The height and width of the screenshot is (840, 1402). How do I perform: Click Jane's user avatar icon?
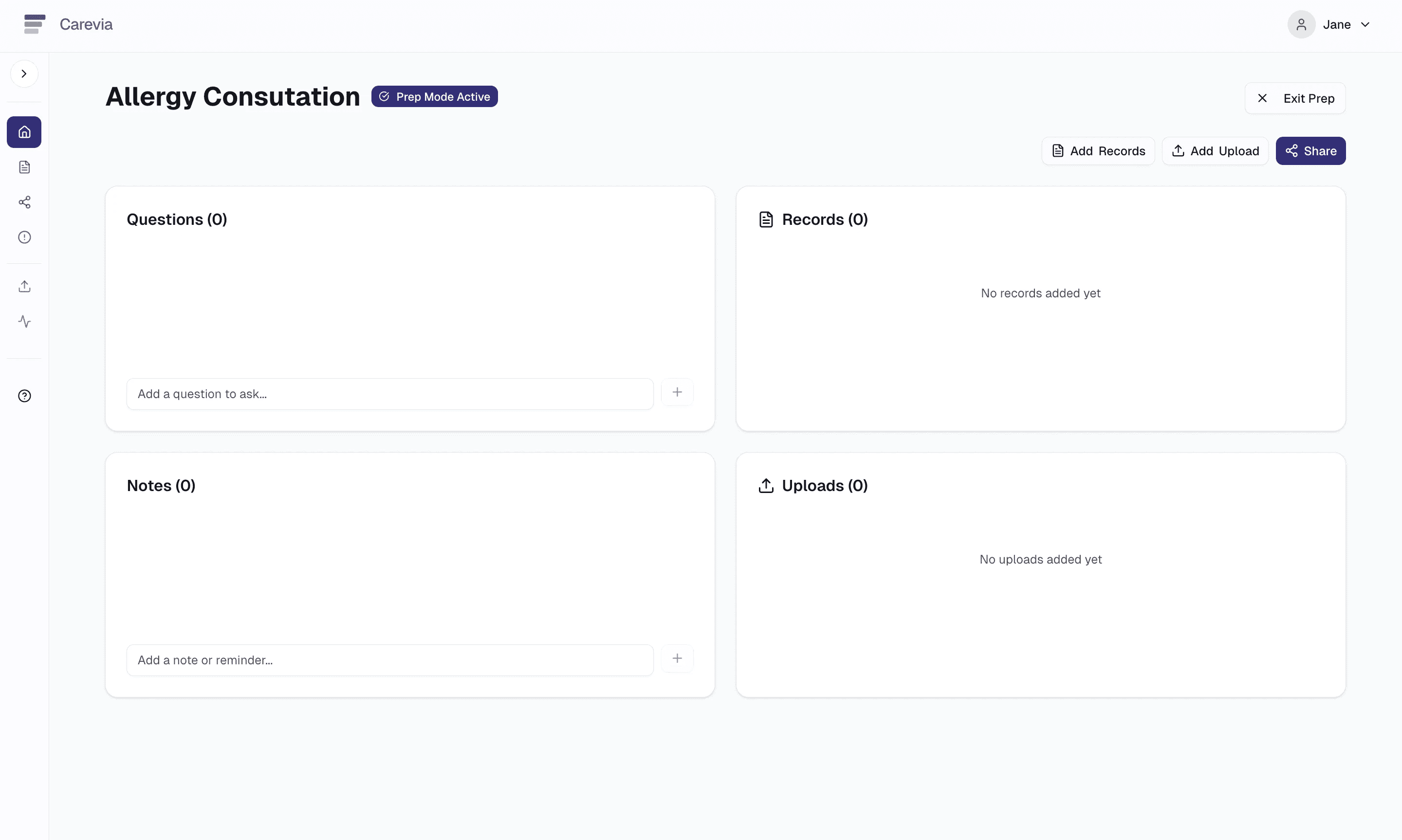tap(1301, 24)
